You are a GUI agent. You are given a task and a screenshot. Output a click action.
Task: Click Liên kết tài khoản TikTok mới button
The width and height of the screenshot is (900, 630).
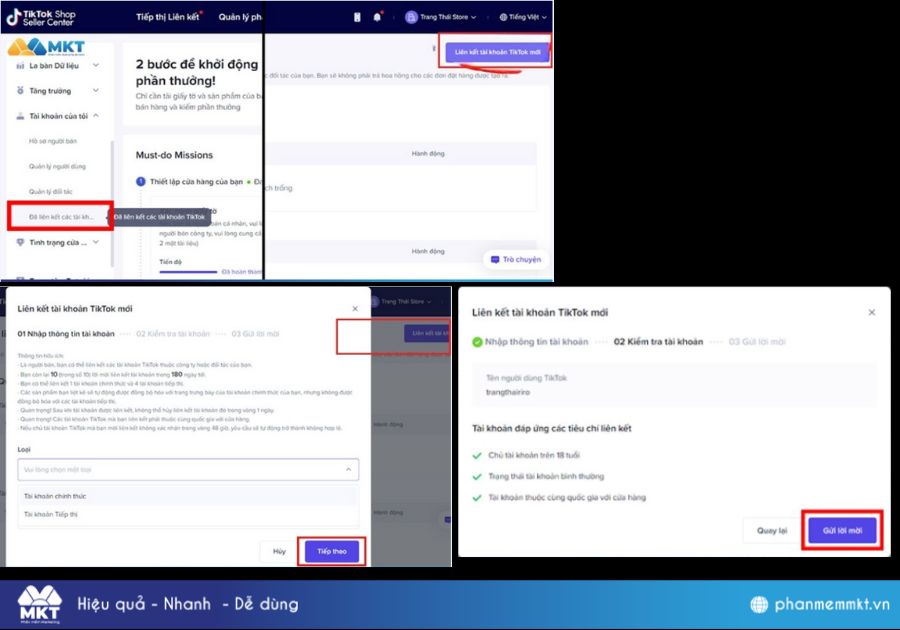(497, 52)
